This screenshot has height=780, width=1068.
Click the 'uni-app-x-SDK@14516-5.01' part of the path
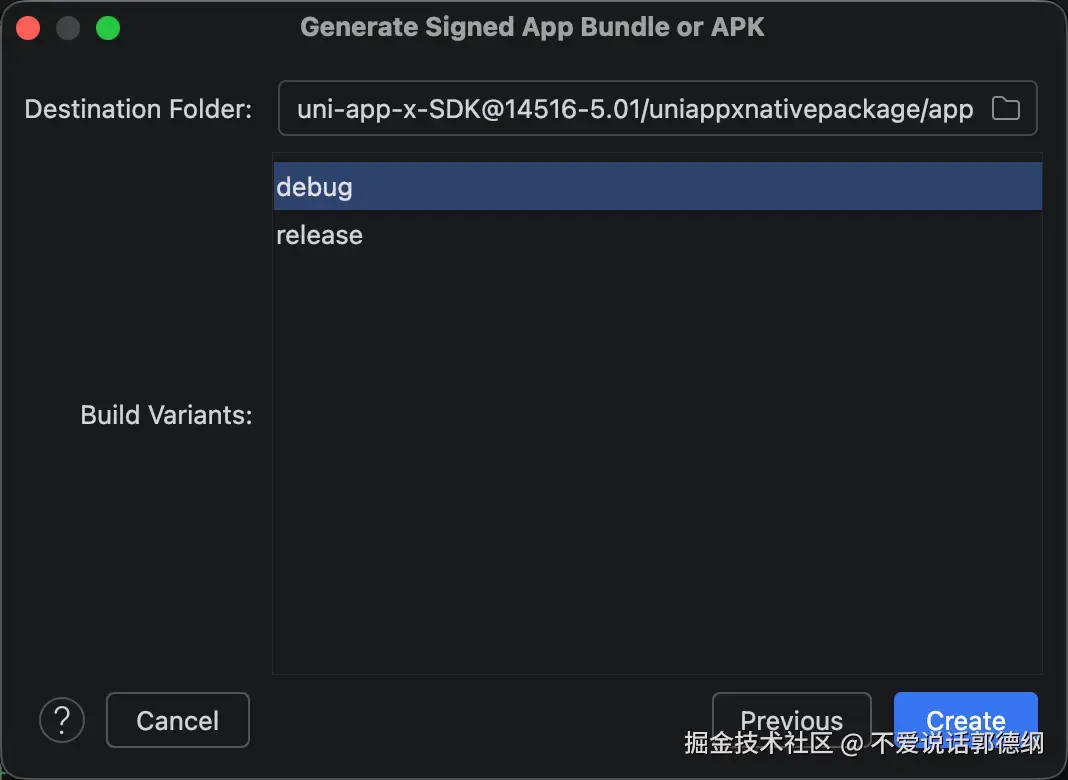(466, 109)
